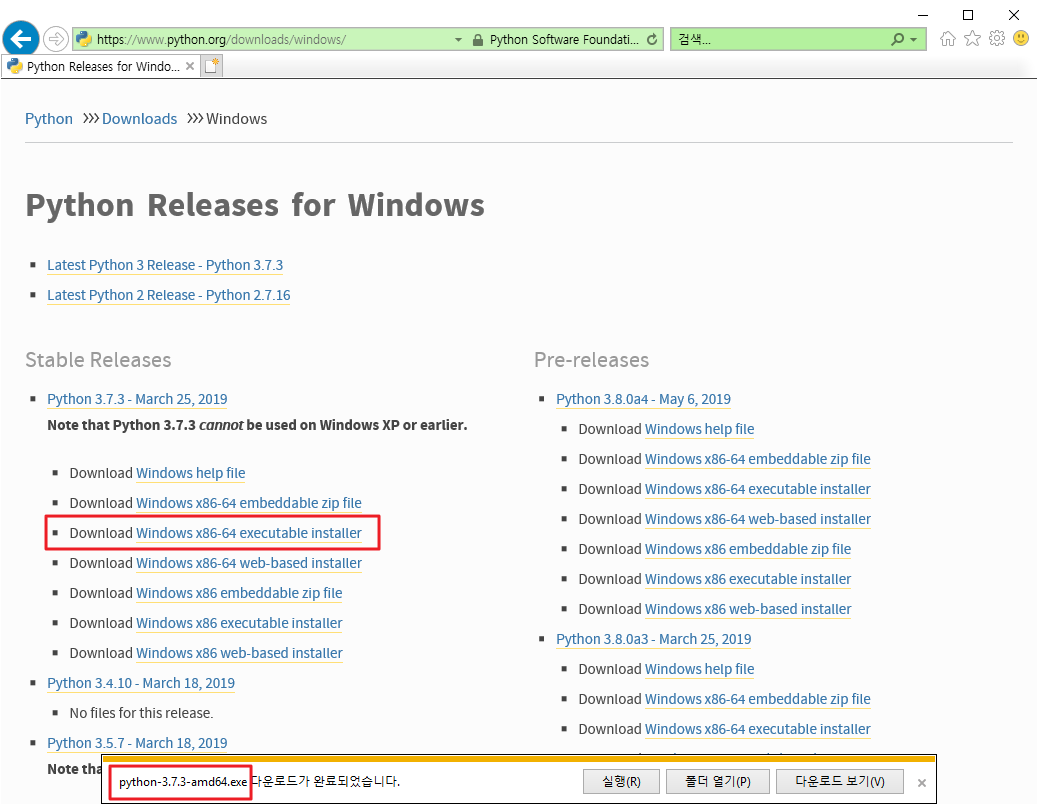Click the python-3.7.3-amd64.exe file name
This screenshot has width=1038, height=805.
tap(183, 782)
